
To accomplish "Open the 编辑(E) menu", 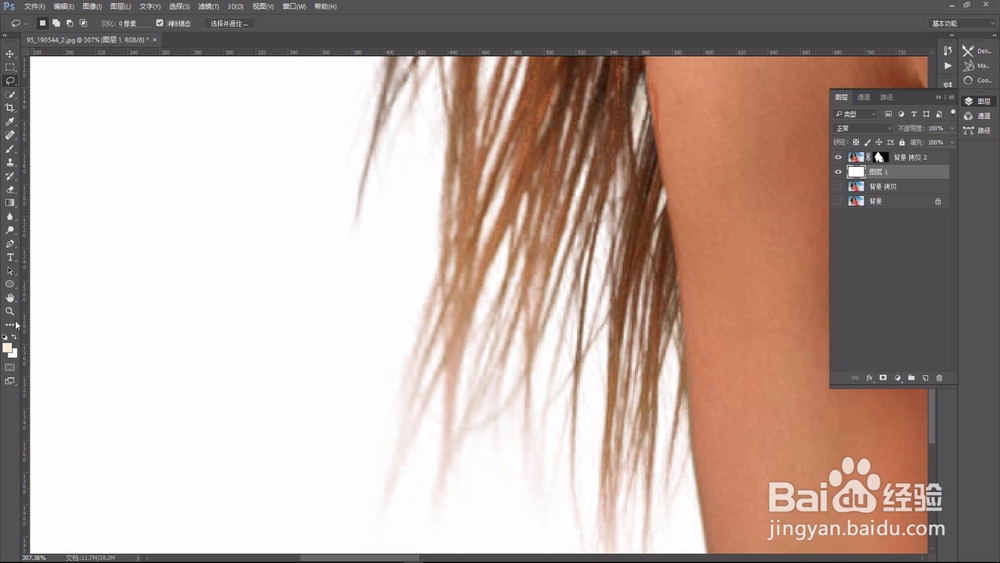I will [x=64, y=6].
